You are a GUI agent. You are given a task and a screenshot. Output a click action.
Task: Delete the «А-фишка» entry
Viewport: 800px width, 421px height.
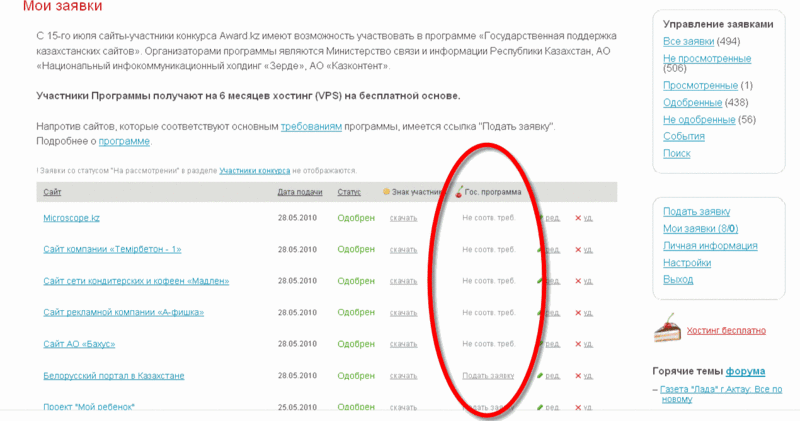click(578, 312)
